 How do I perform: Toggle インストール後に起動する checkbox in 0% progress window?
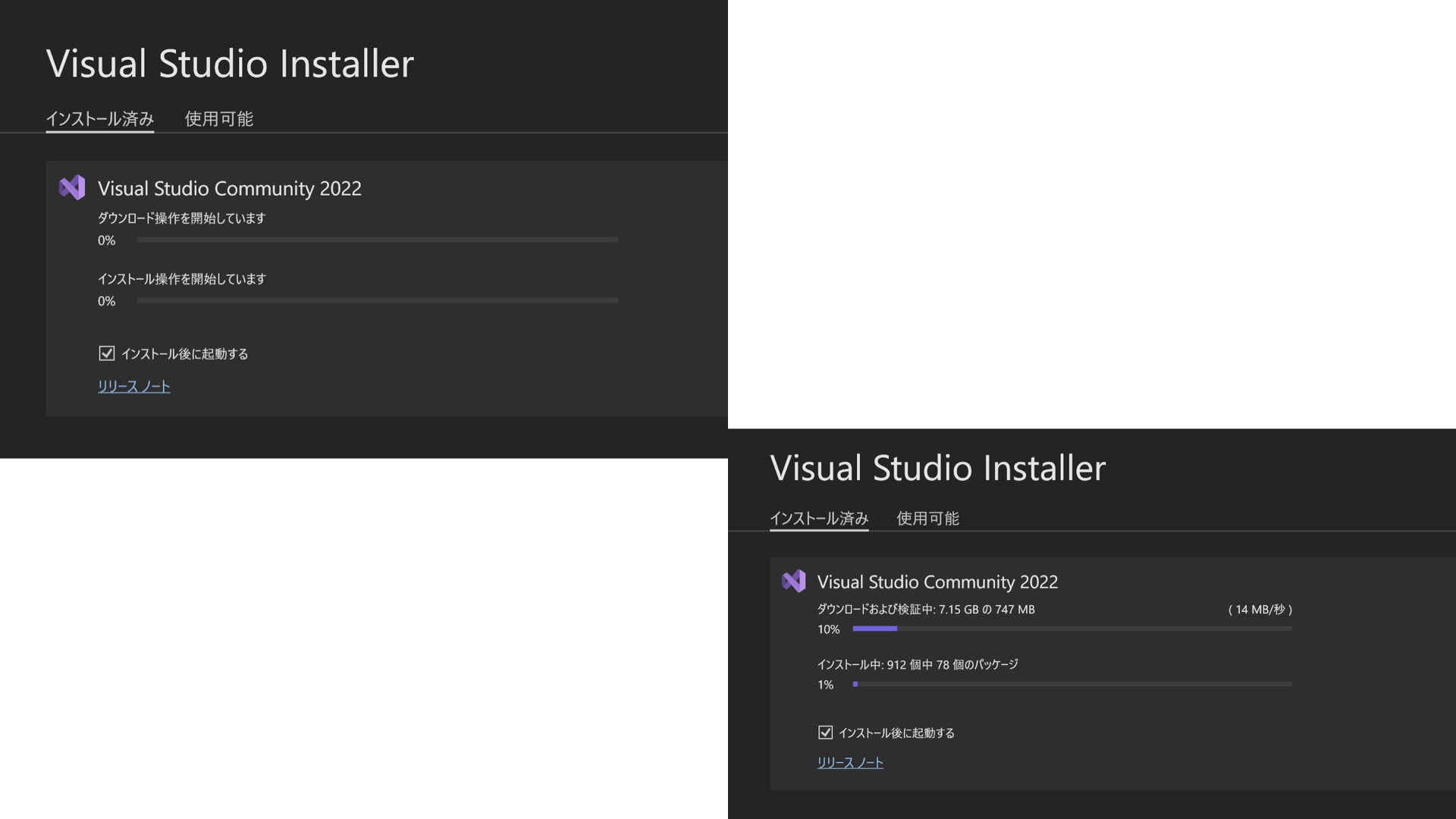tap(107, 353)
